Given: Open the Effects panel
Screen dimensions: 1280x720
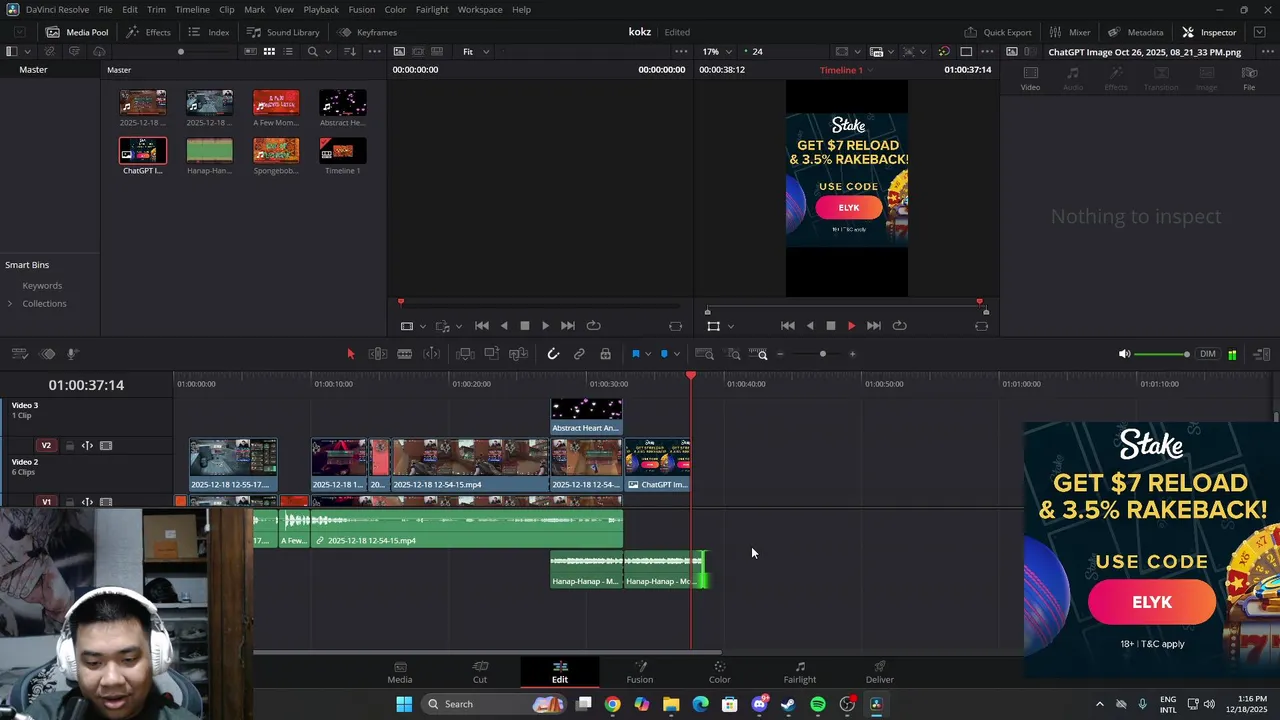Looking at the screenshot, I should coord(148,32).
